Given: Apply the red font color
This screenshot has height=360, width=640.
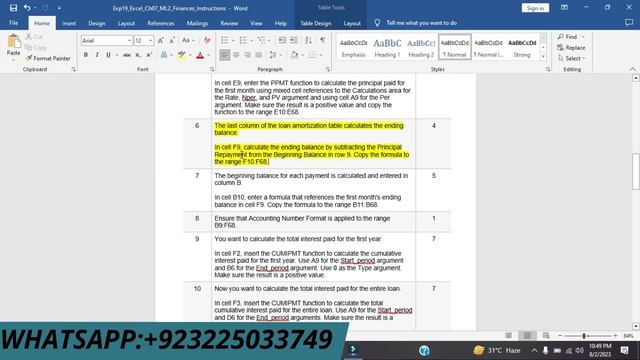Looking at the screenshot, I should [200, 55].
